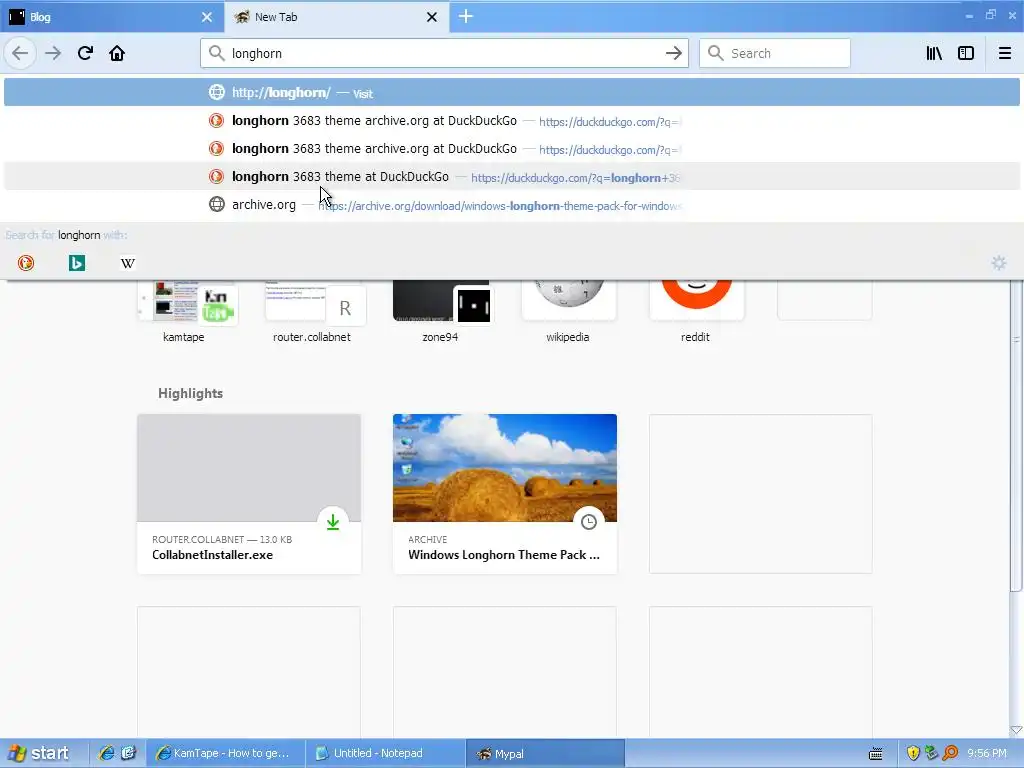The image size is (1024, 768).
Task: Visit the http://longhorn/ suggestion
Action: pyautogui.click(x=512, y=93)
